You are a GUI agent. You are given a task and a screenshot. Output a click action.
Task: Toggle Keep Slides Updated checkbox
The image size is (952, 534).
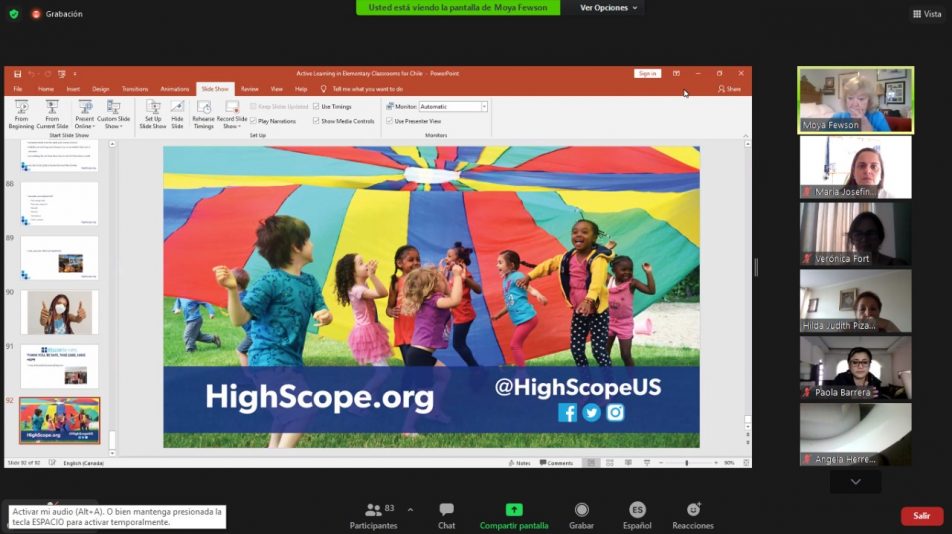(253, 106)
